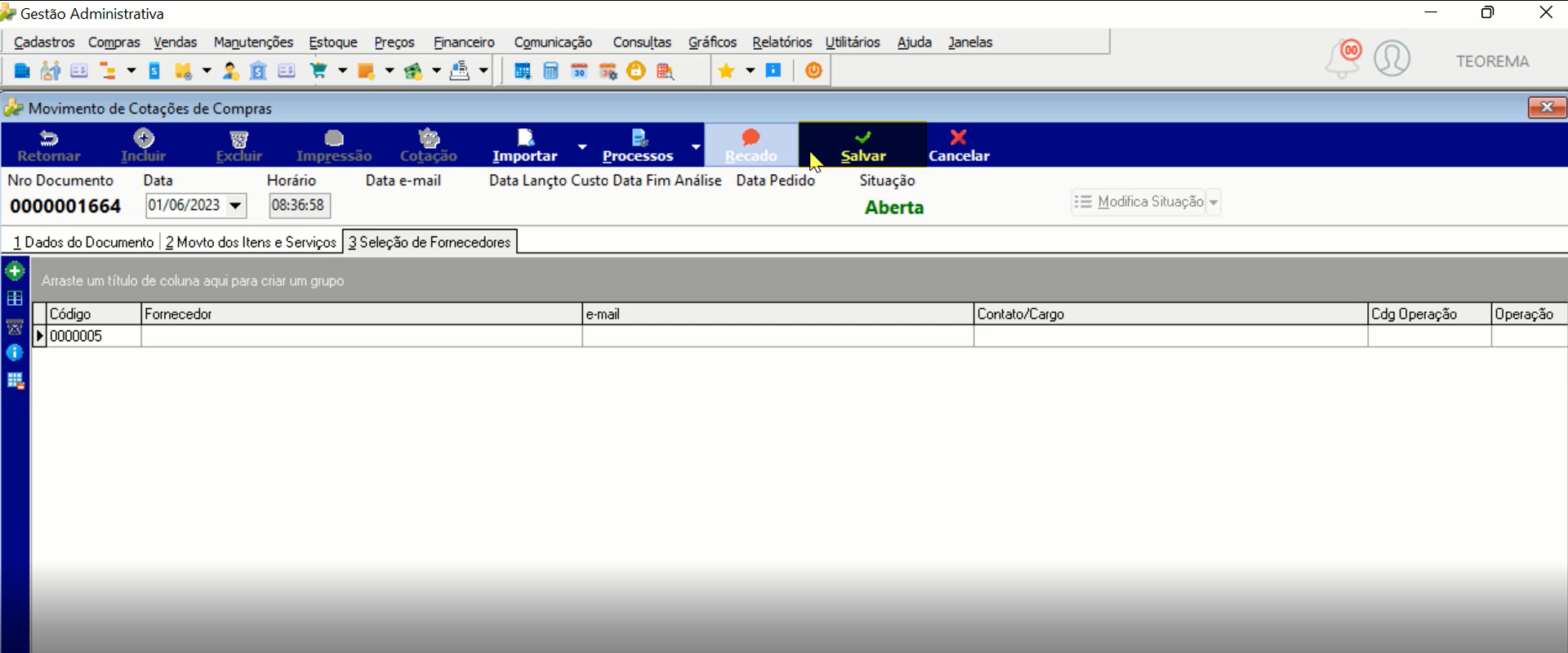The image size is (1568, 653).
Task: Click the Importar button
Action: (x=525, y=145)
